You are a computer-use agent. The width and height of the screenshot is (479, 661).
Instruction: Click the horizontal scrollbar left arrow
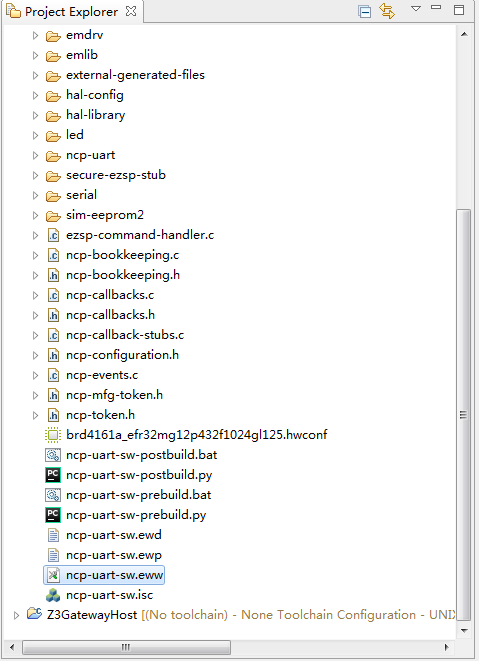point(12,647)
